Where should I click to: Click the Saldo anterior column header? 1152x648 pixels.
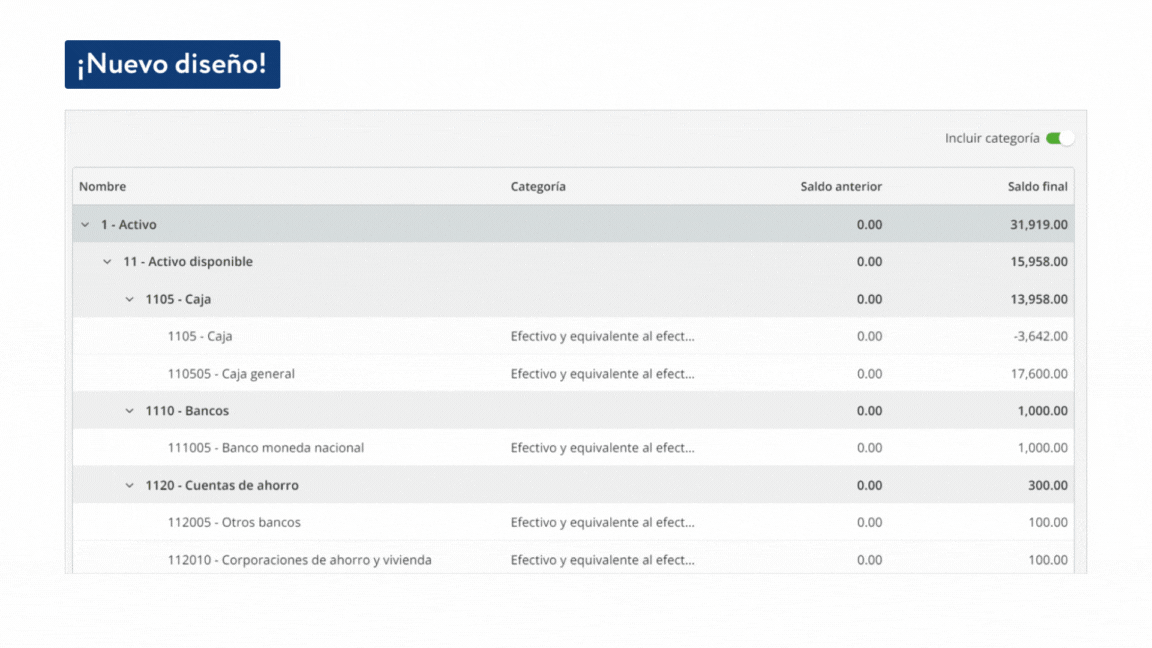(x=841, y=187)
